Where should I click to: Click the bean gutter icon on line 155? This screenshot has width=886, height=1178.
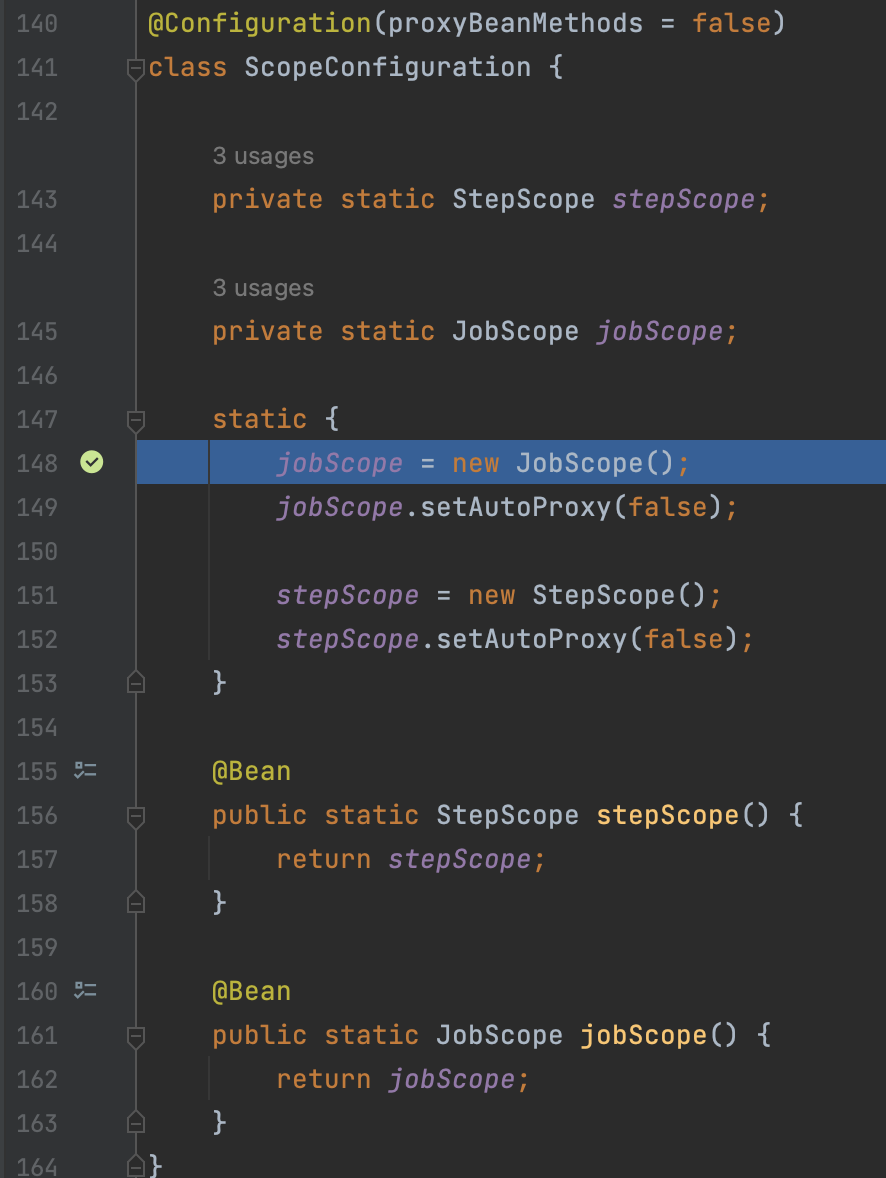(85, 770)
